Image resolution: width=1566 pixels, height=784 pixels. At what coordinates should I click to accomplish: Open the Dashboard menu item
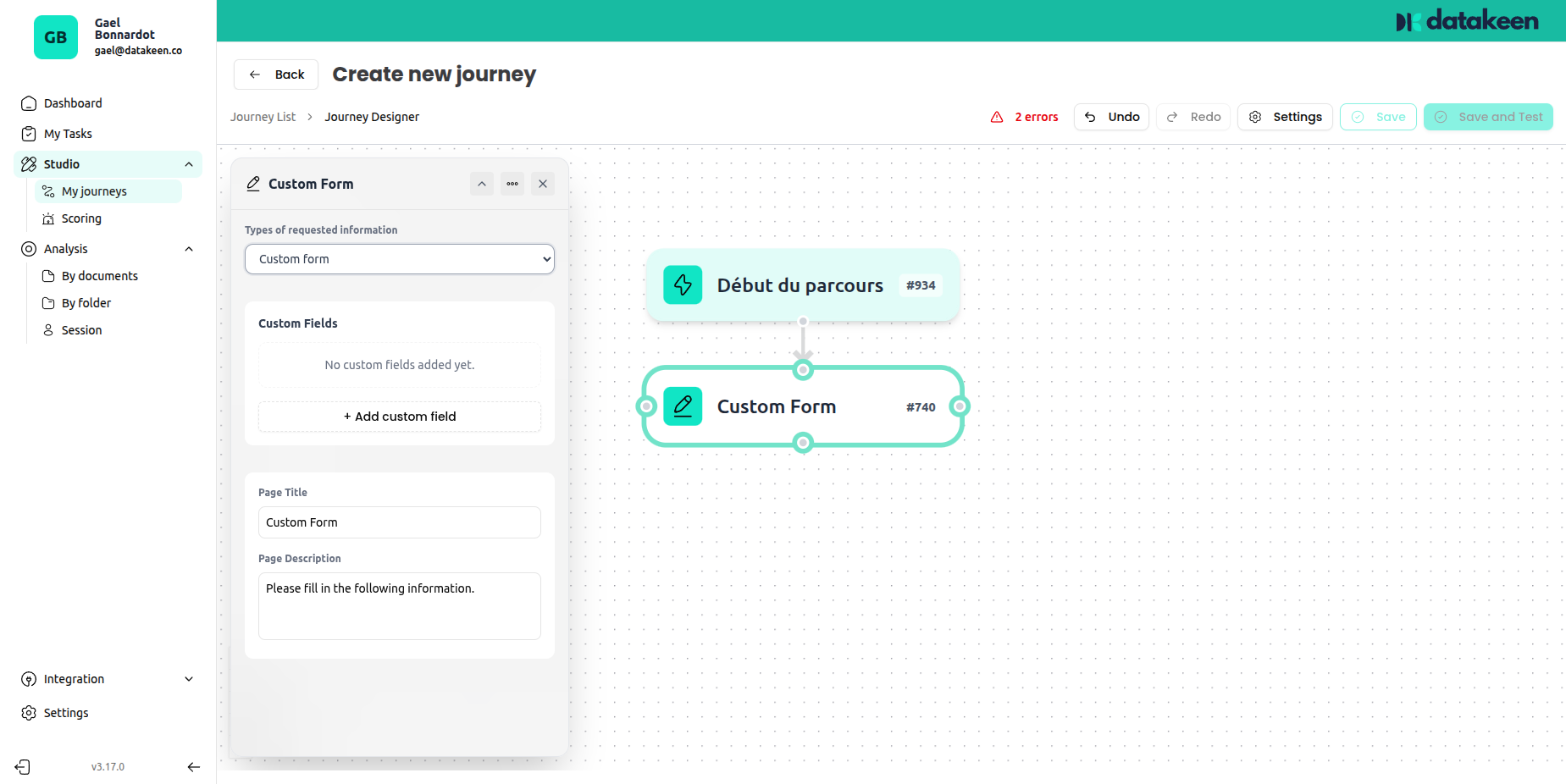tap(73, 103)
